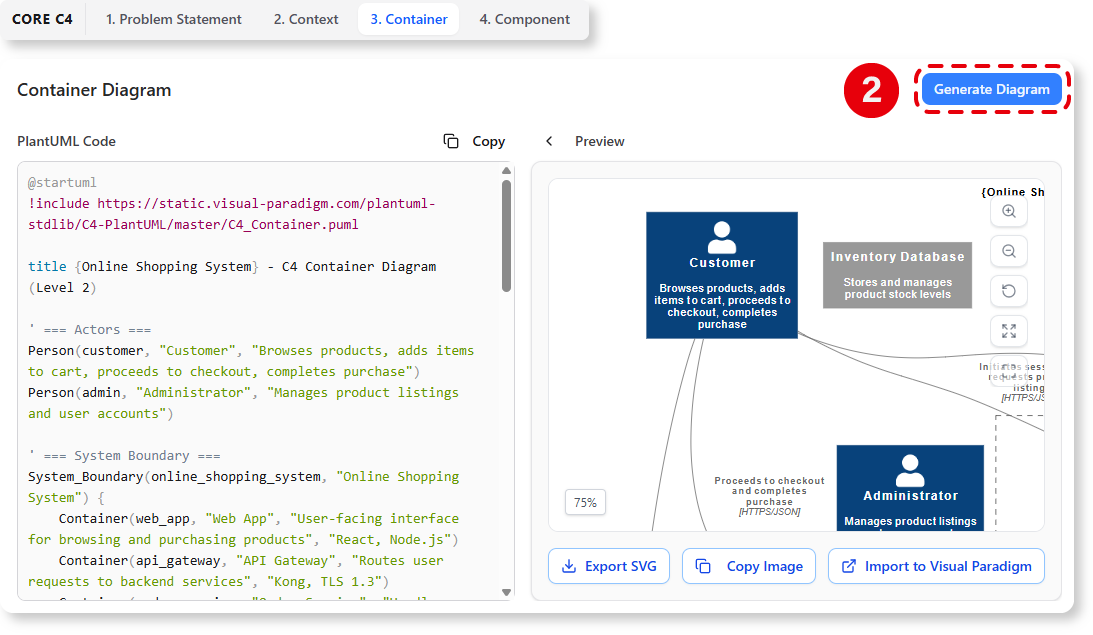The width and height of the screenshot is (1093, 635).
Task: Click the Import to Visual Paradigm button
Action: [936, 566]
